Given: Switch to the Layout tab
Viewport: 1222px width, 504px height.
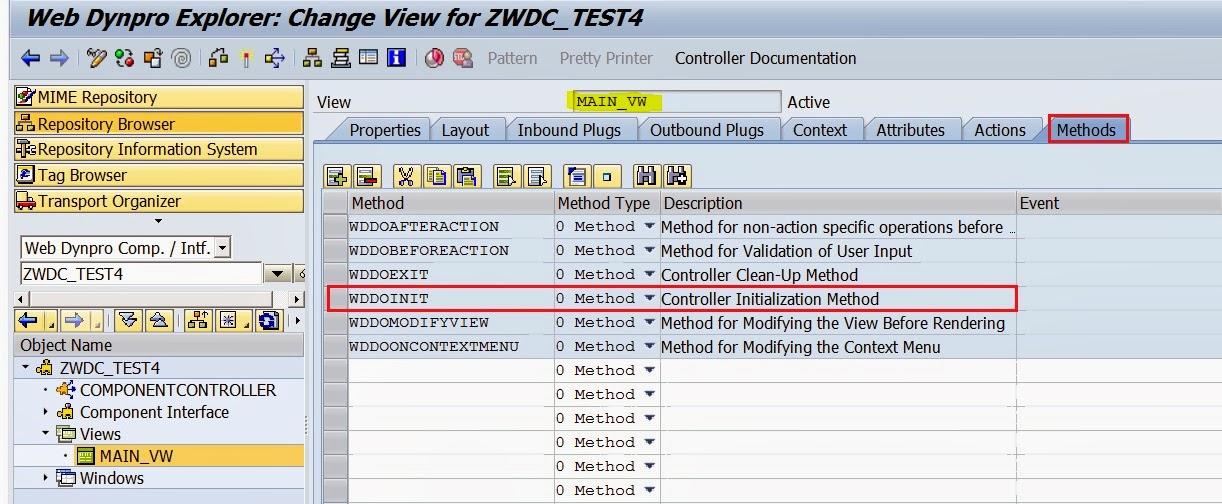Looking at the screenshot, I should (x=465, y=130).
